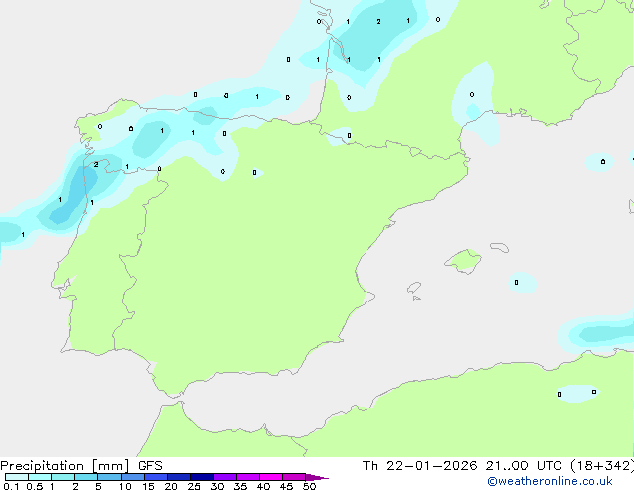Click the Menorca island outline on map
The height and width of the screenshot is (490, 634).
(x=500, y=247)
